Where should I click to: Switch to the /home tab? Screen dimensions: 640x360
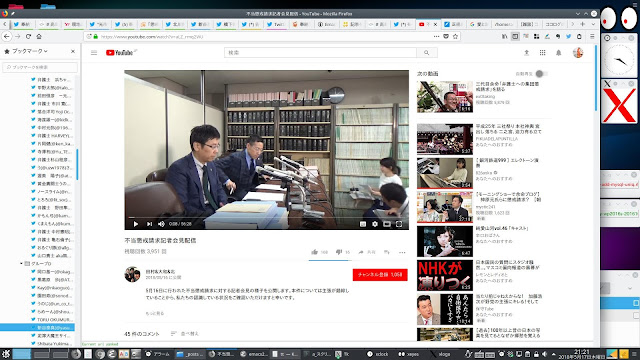coord(504,24)
